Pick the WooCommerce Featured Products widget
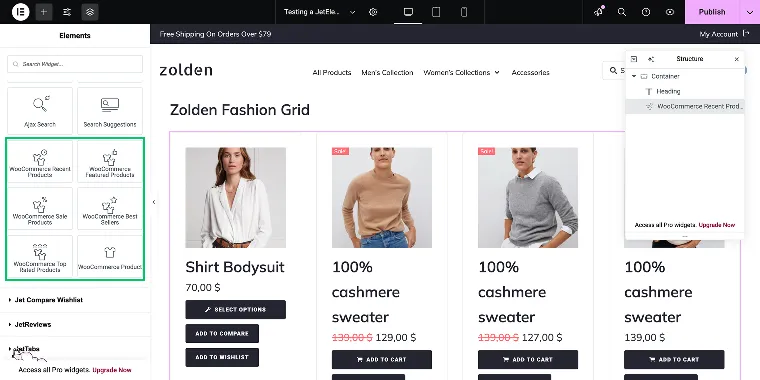 click(x=110, y=161)
